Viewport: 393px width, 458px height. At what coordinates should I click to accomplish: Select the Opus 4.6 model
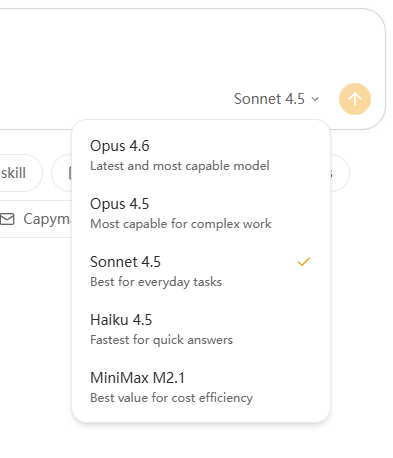pyautogui.click(x=201, y=156)
